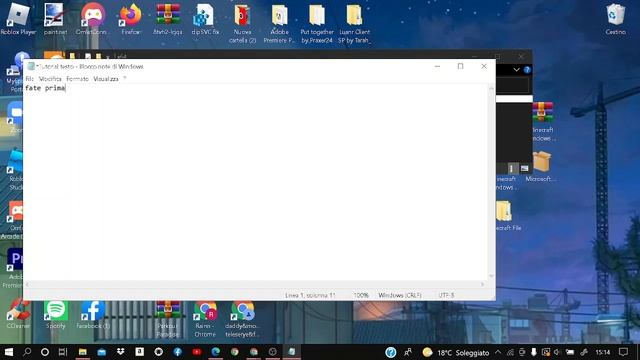This screenshot has width=640, height=360.
Task: Open the notification center icon
Action: click(x=623, y=352)
